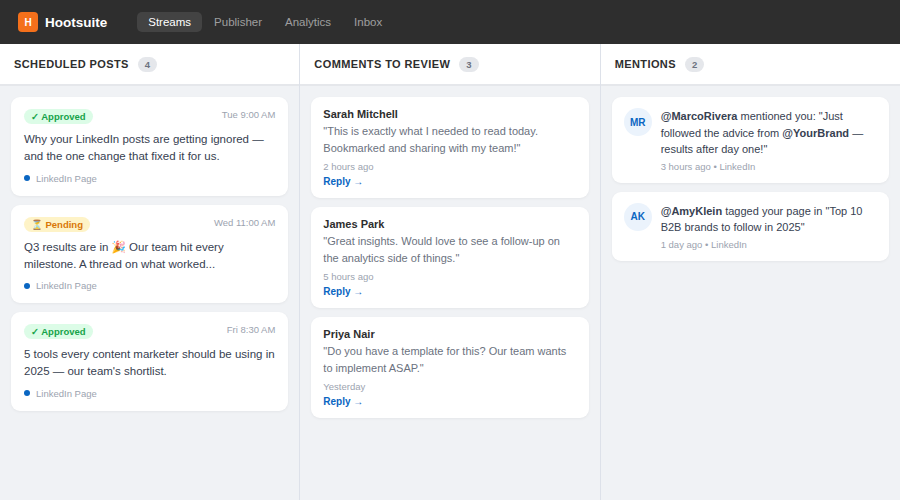This screenshot has width=900, height=500.
Task: Open the '5 tools every content marketer' post
Action: (x=149, y=362)
